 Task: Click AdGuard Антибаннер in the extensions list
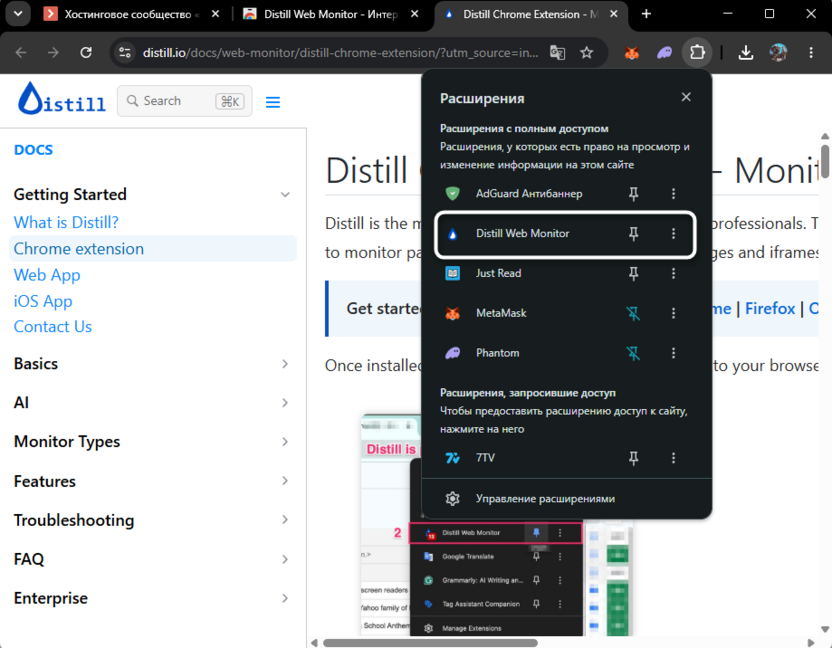click(x=528, y=194)
